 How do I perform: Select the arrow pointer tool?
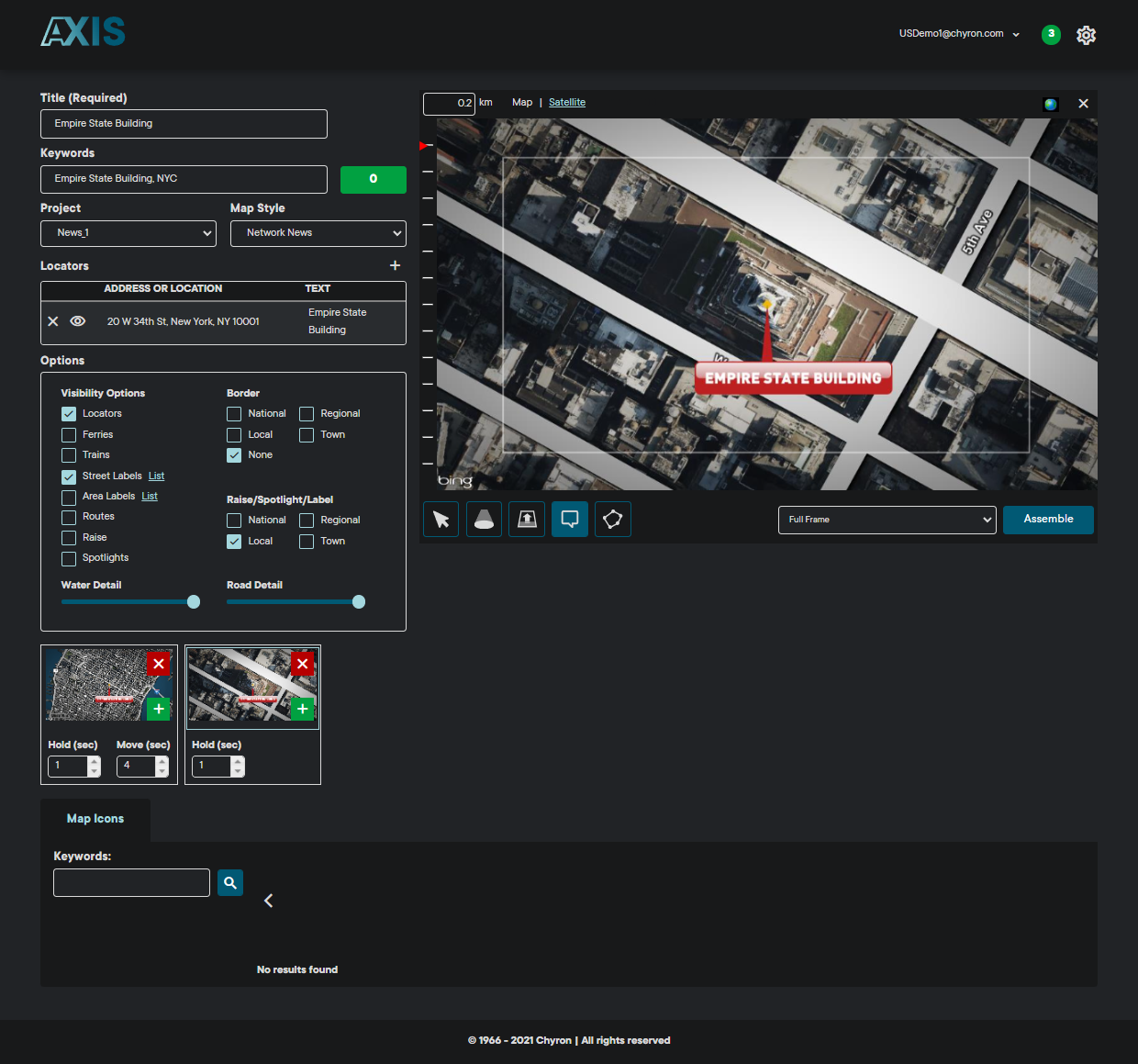[441, 520]
